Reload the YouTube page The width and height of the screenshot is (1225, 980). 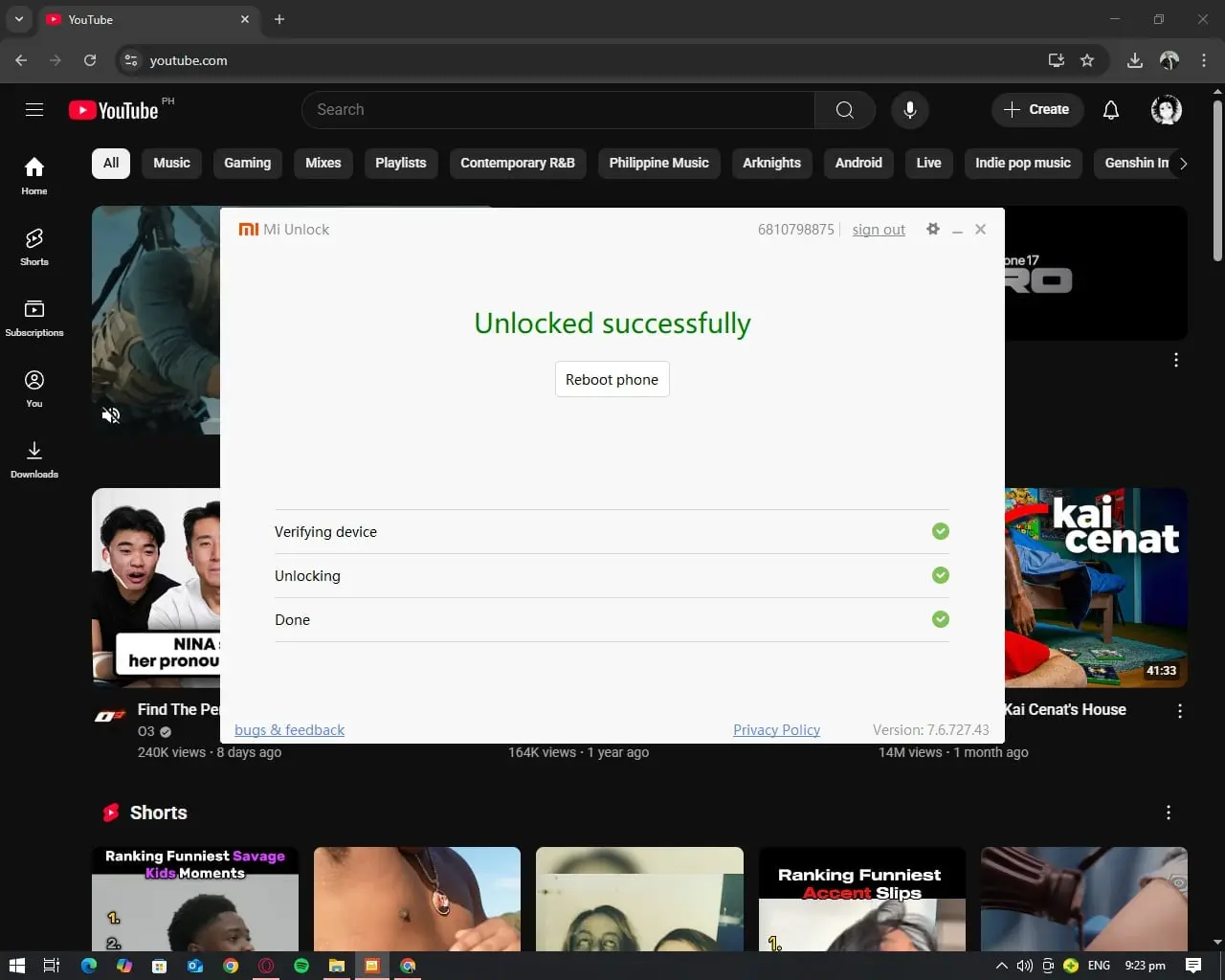pyautogui.click(x=90, y=60)
